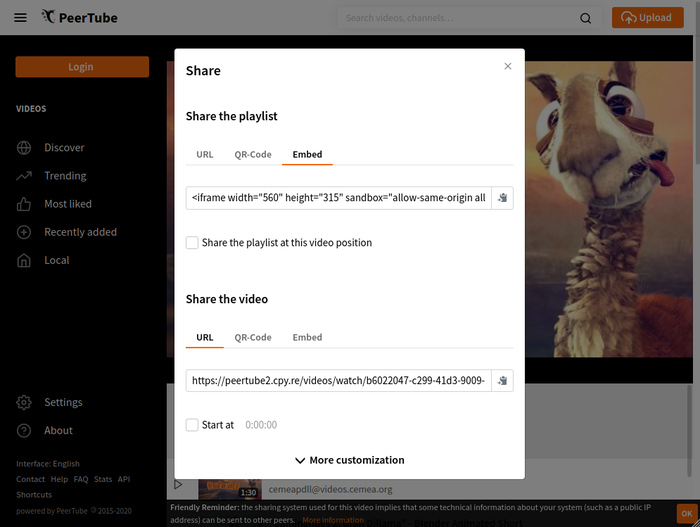Open the Contact link
Image resolution: width=700 pixels, height=527 pixels.
coord(30,479)
